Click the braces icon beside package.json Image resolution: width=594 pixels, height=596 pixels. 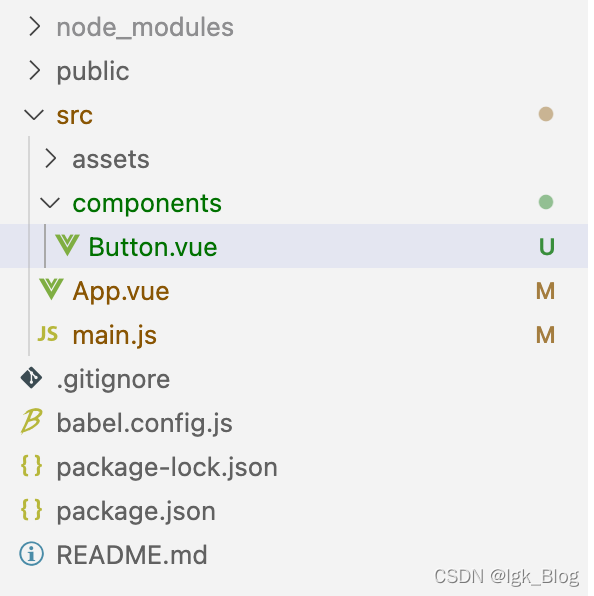click(x=32, y=510)
